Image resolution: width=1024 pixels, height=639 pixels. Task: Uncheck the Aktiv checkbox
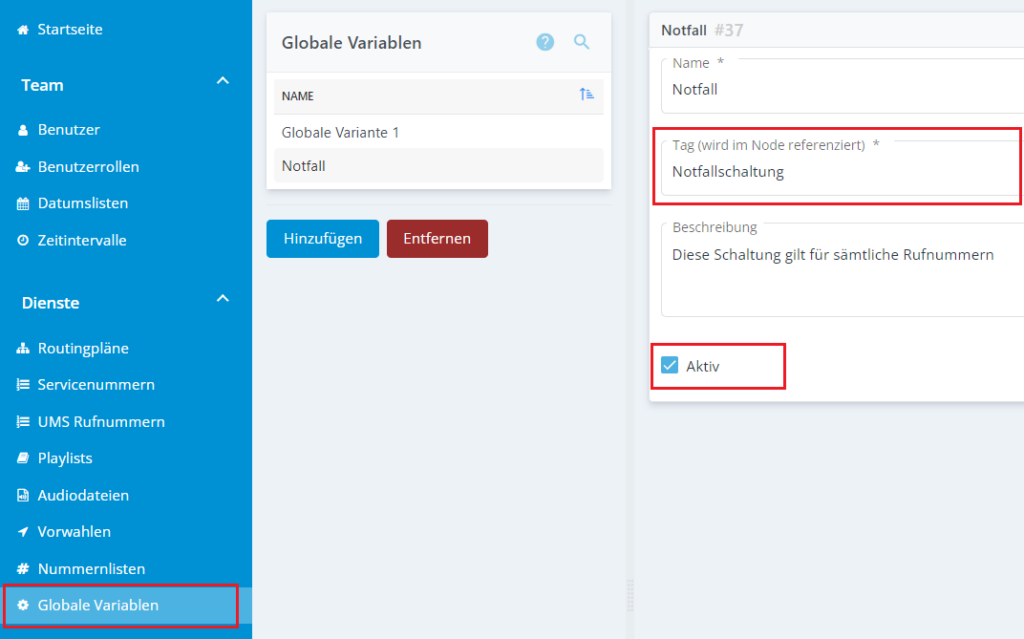click(670, 366)
